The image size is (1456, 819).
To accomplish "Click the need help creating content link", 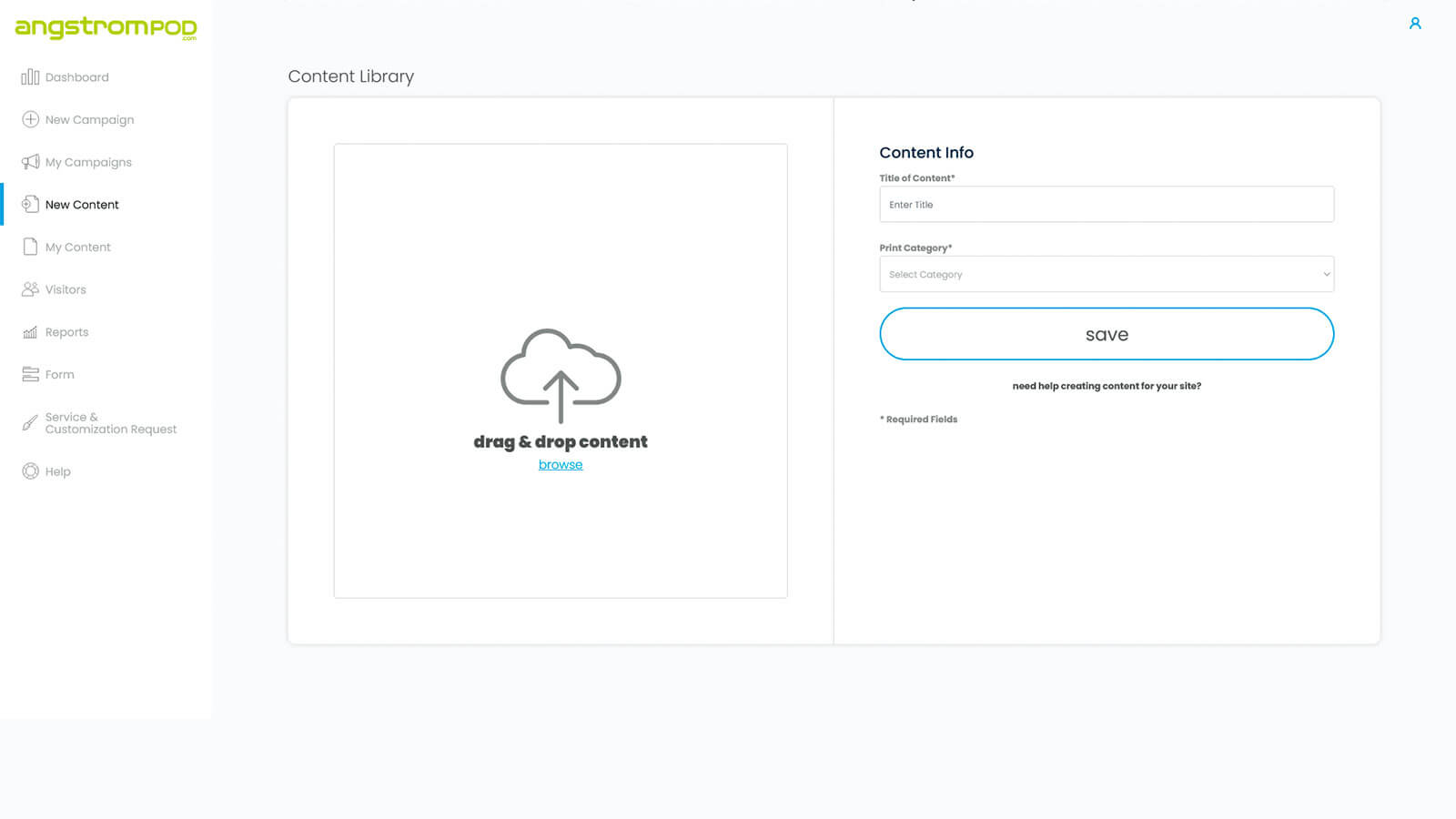I will click(x=1107, y=386).
